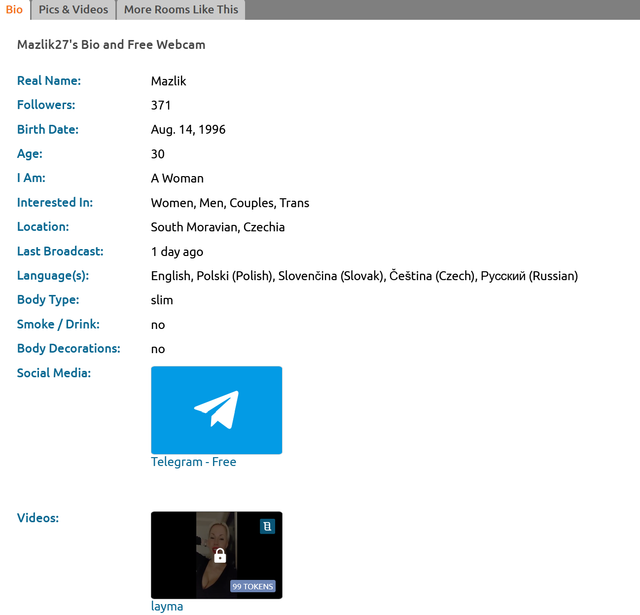Click the birth date Aug. 14, 1996
Viewport: 640px width, 615px height.
coord(188,129)
